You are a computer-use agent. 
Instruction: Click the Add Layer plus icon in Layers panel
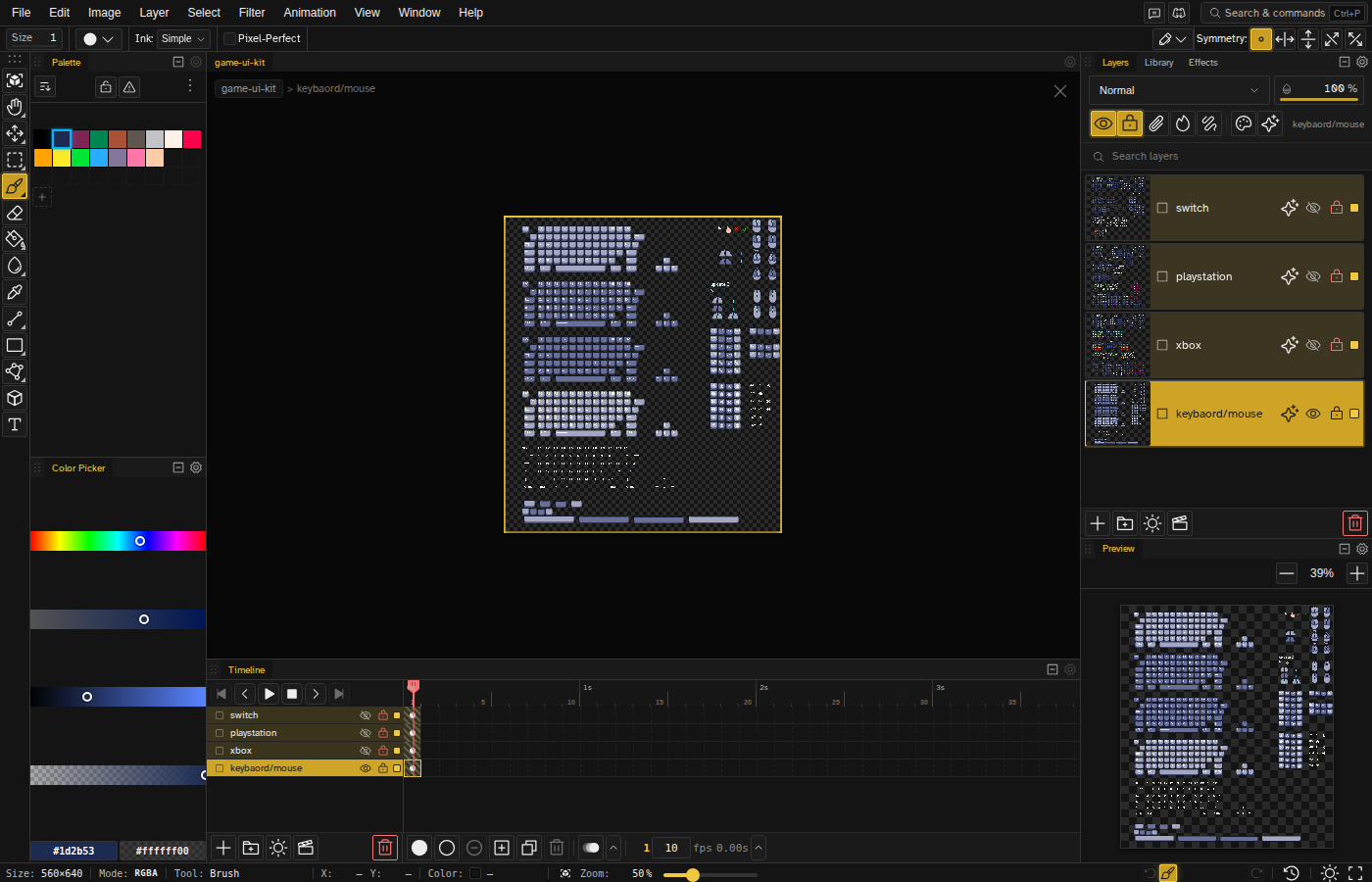(x=1098, y=523)
